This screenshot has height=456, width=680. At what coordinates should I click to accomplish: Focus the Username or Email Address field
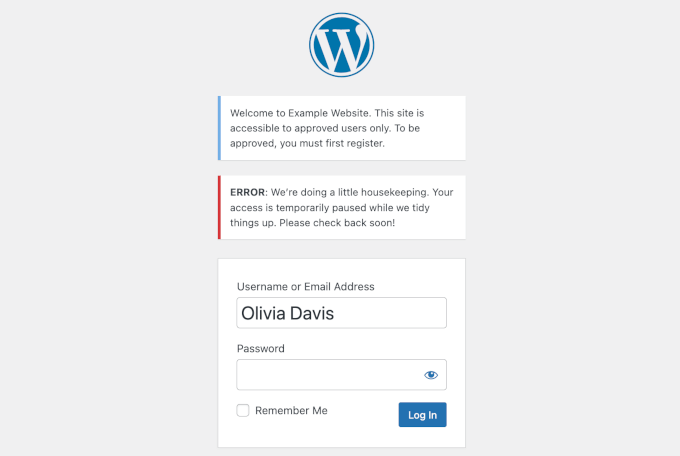[341, 313]
